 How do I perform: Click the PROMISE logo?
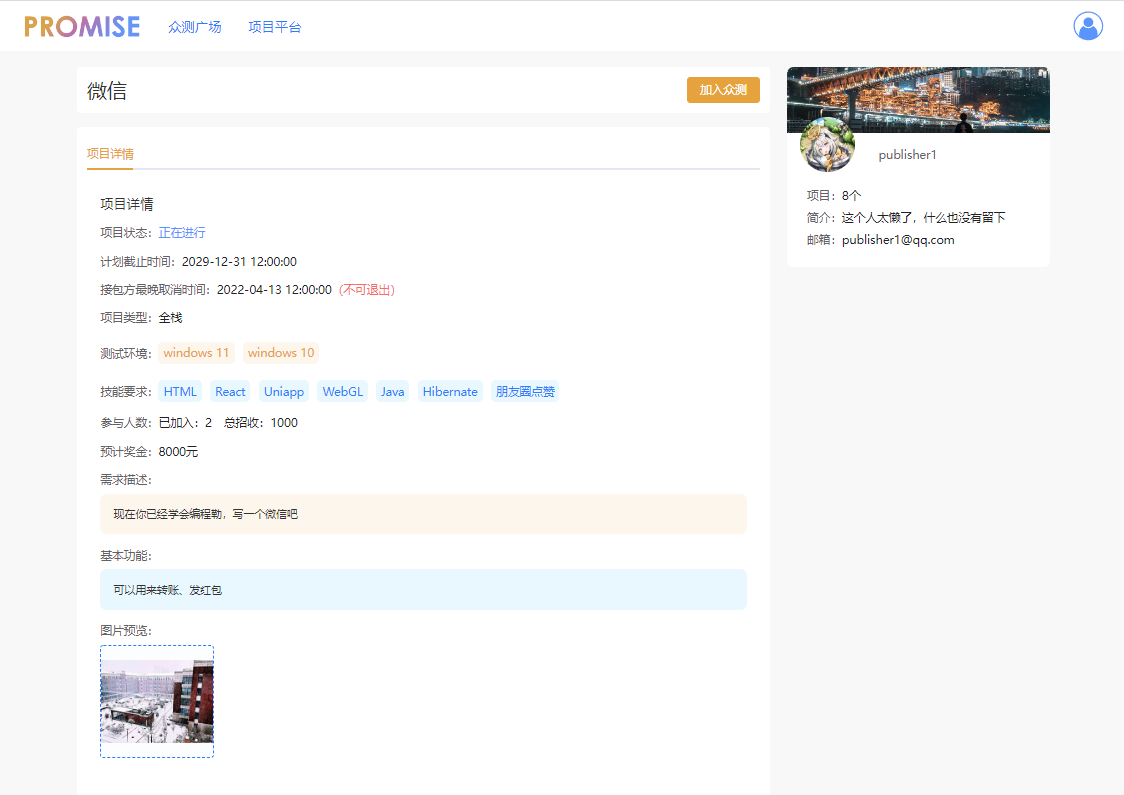pos(82,27)
